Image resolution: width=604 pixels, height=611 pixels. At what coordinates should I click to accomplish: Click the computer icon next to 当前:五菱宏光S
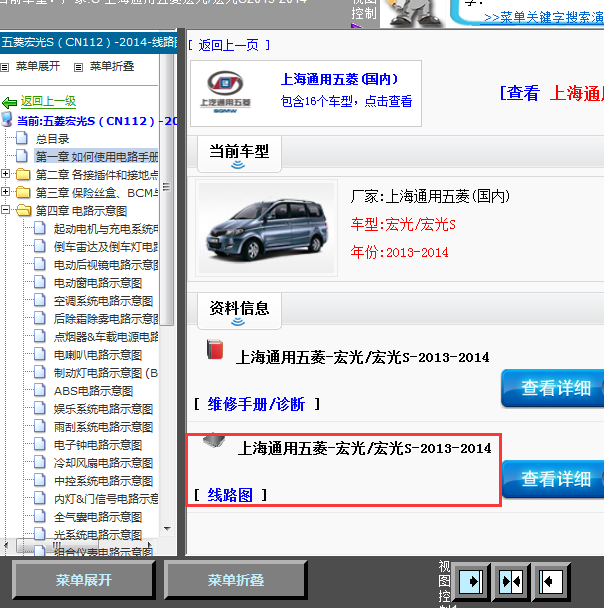click(7, 119)
